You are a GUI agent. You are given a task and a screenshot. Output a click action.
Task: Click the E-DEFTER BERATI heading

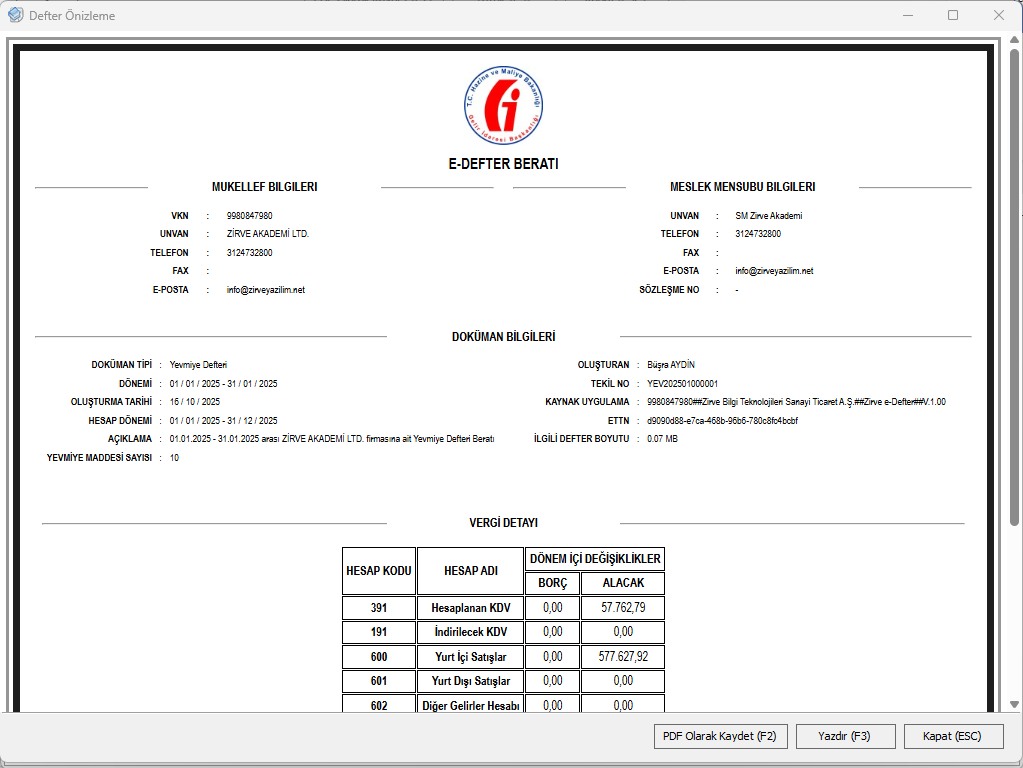click(503, 164)
